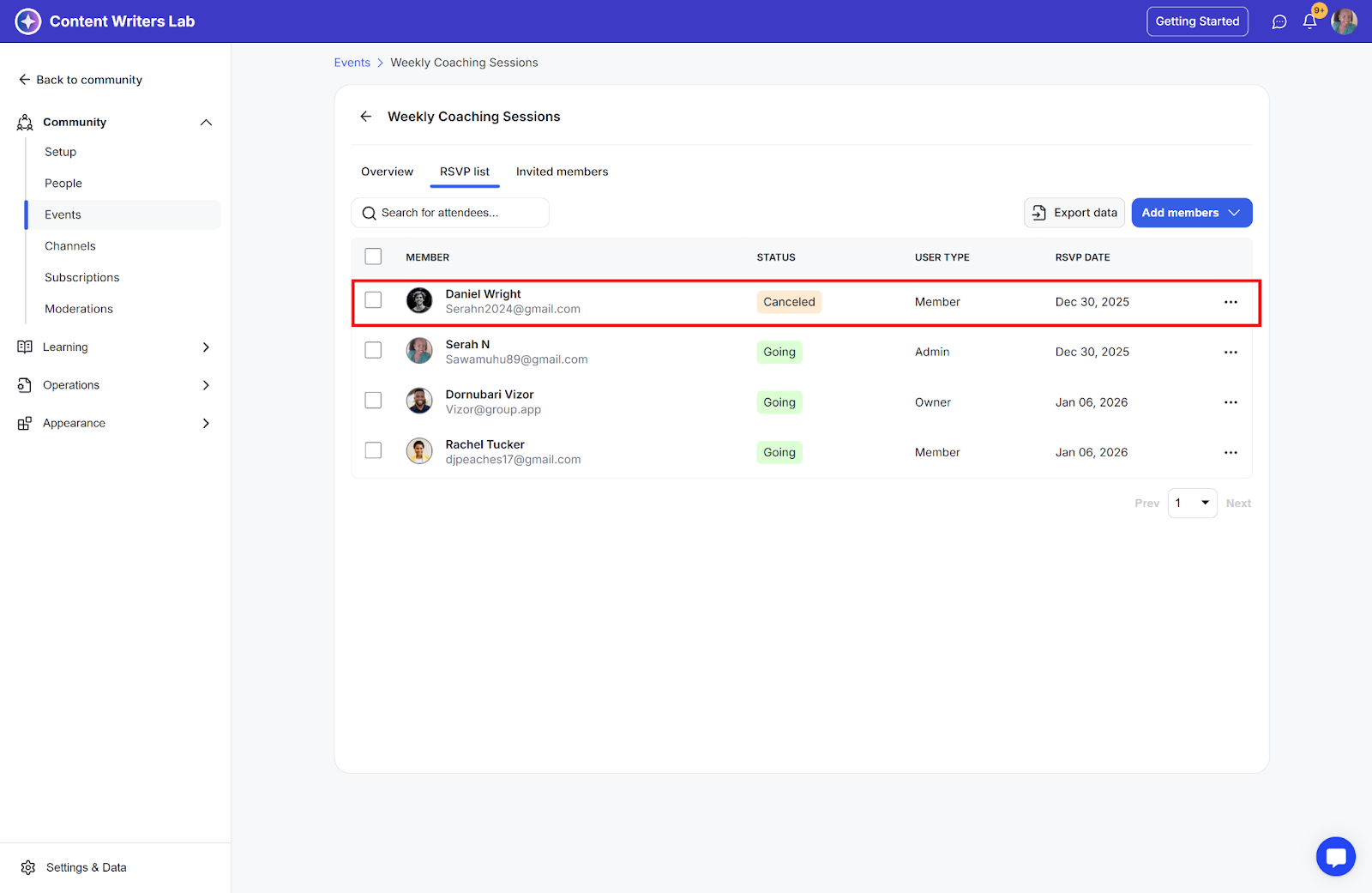The height and width of the screenshot is (893, 1372).
Task: Open the Add members dropdown button
Action: coord(1191,213)
